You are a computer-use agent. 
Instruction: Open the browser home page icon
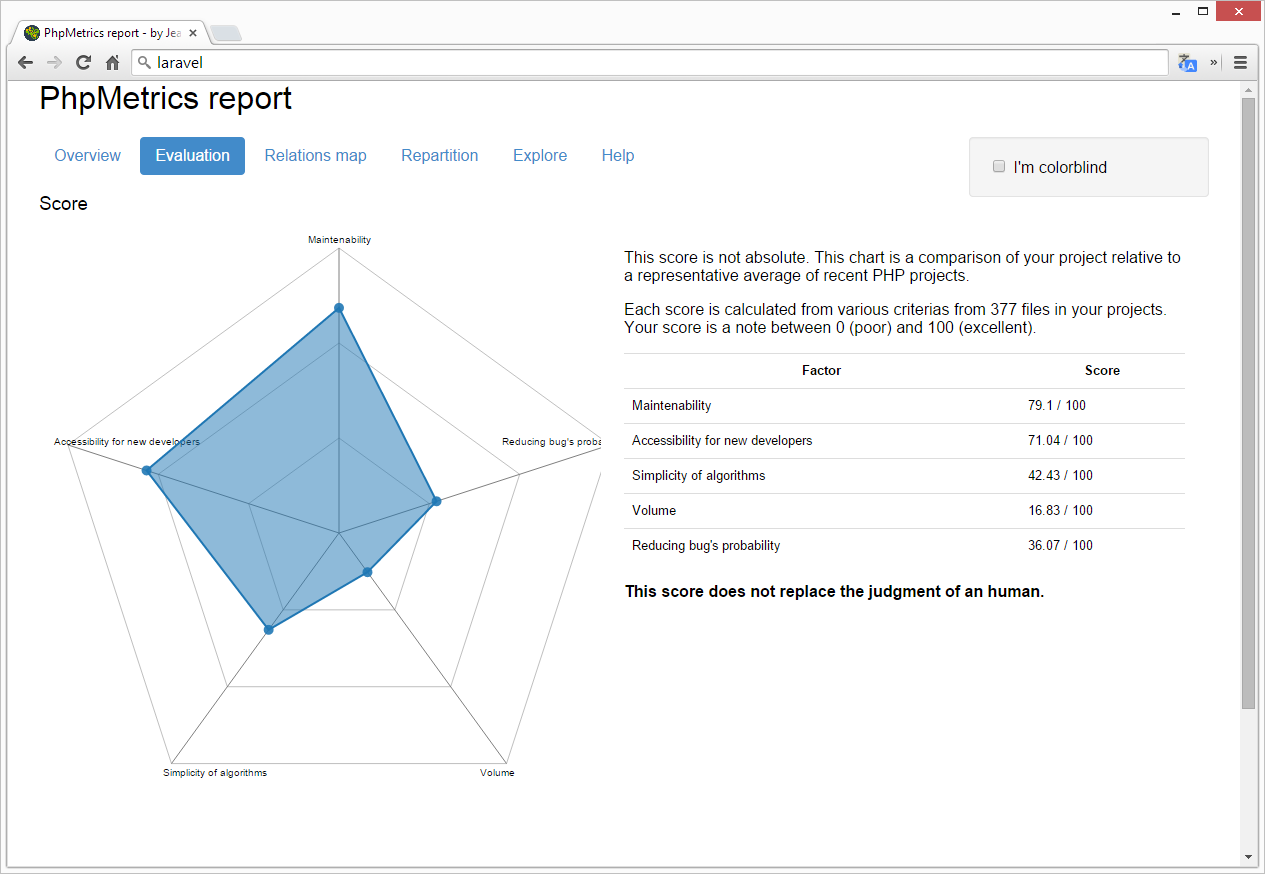coord(112,62)
